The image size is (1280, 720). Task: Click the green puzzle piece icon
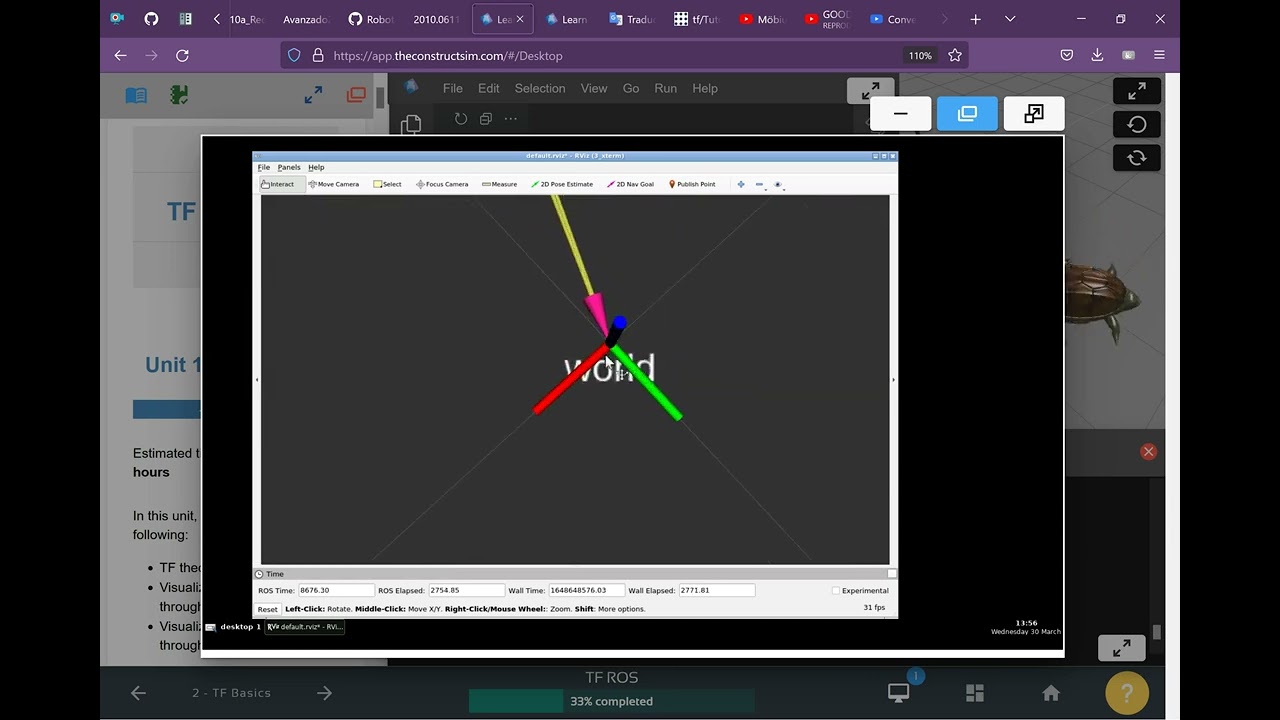pos(179,95)
